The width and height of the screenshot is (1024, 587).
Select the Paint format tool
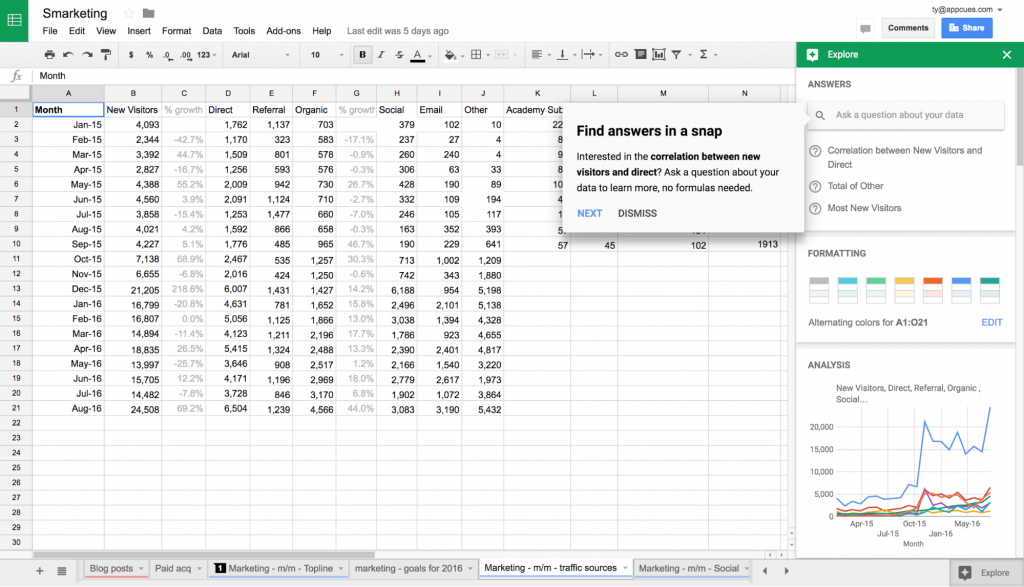click(x=105, y=55)
